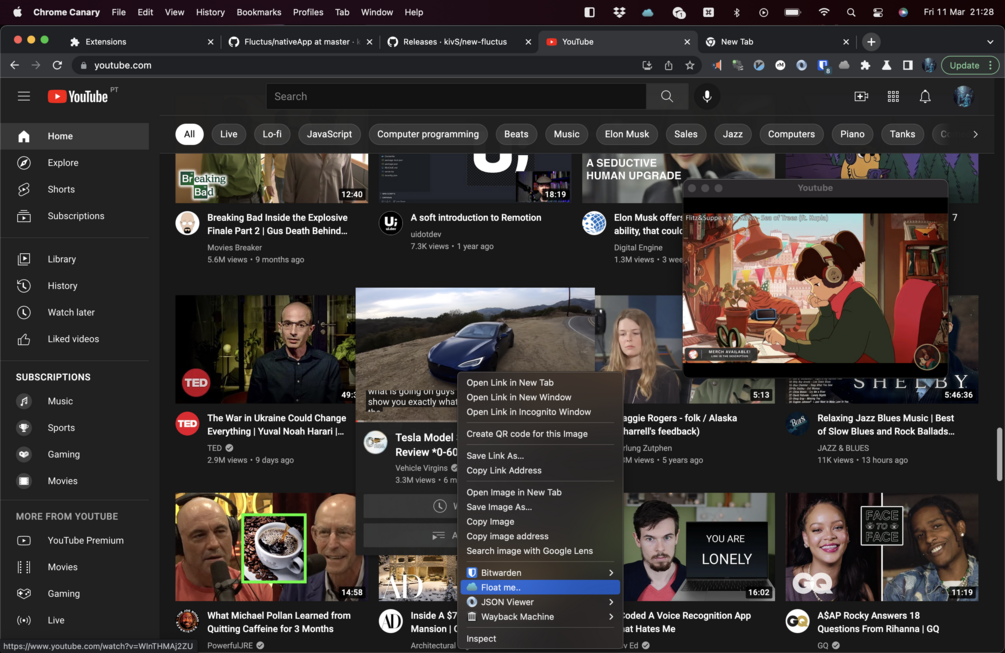
Task: Click the page vertical scrollbar
Action: [999, 454]
